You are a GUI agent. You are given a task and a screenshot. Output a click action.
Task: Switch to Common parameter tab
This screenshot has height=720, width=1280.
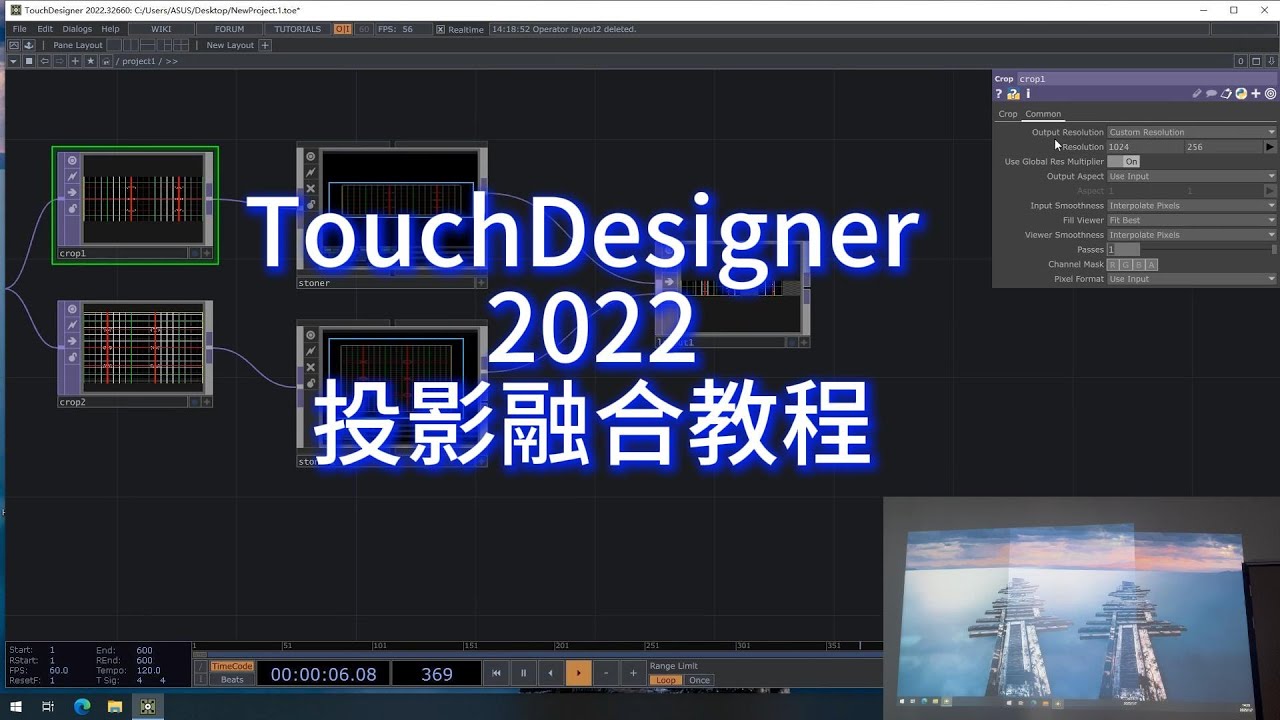(x=1043, y=114)
